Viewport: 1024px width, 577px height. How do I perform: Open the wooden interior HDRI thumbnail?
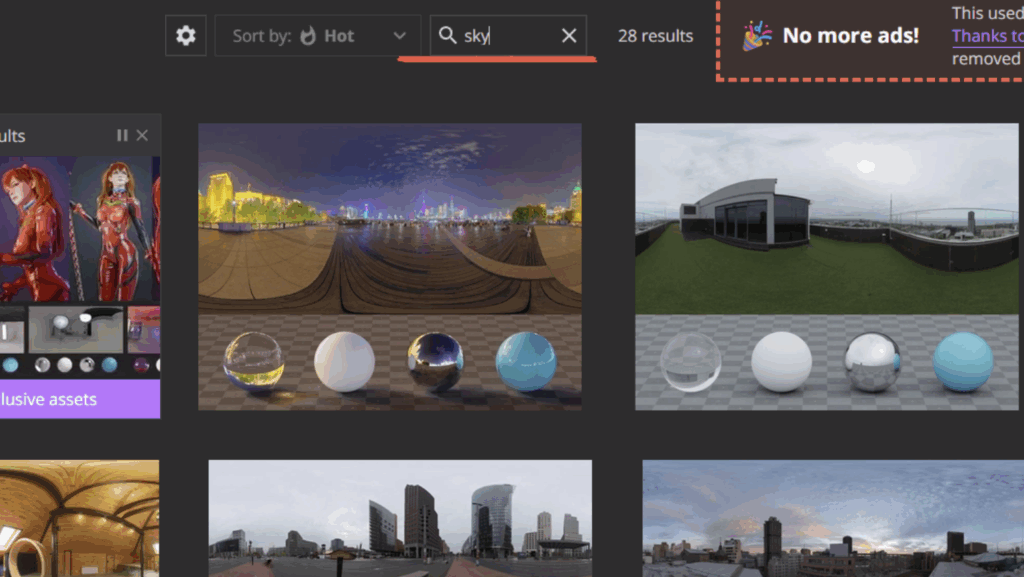79,518
